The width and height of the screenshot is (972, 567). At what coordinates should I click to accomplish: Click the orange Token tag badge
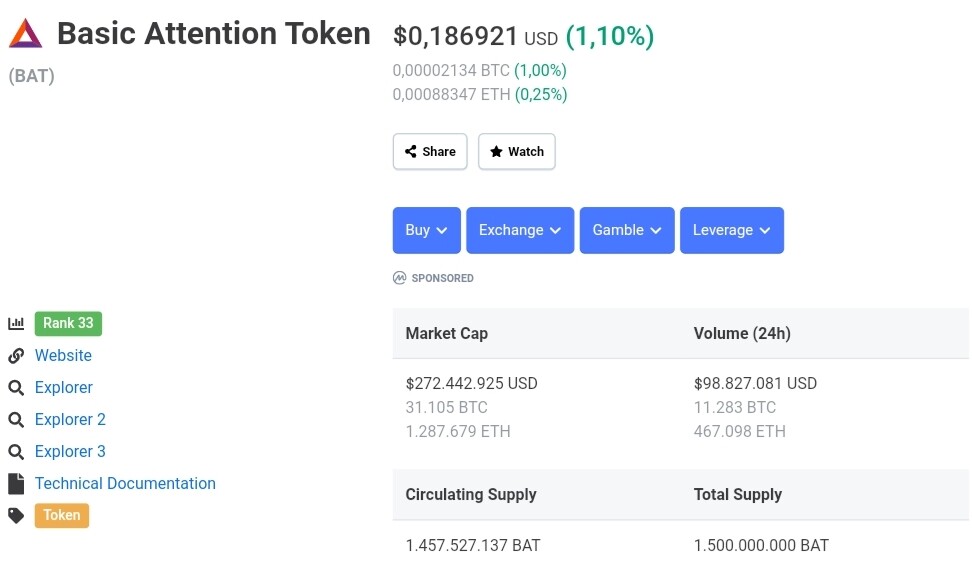click(x=62, y=516)
